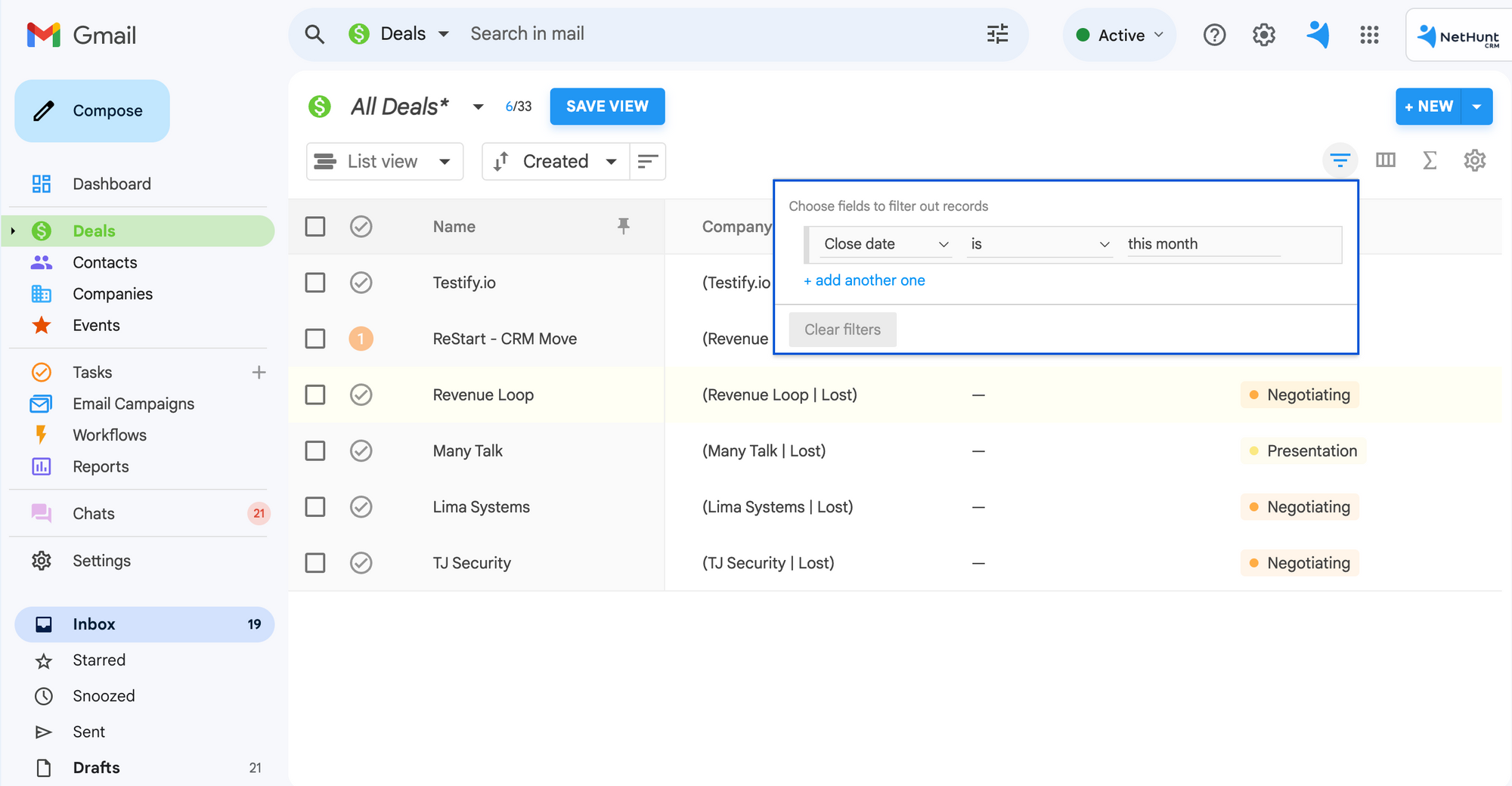Open the Active status dropdown
The image size is (1512, 786).
pyautogui.click(x=1120, y=35)
